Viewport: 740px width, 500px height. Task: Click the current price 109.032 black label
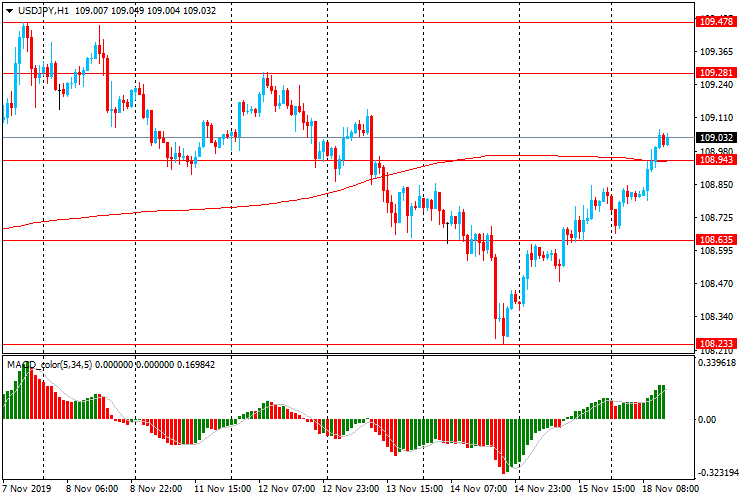716,138
